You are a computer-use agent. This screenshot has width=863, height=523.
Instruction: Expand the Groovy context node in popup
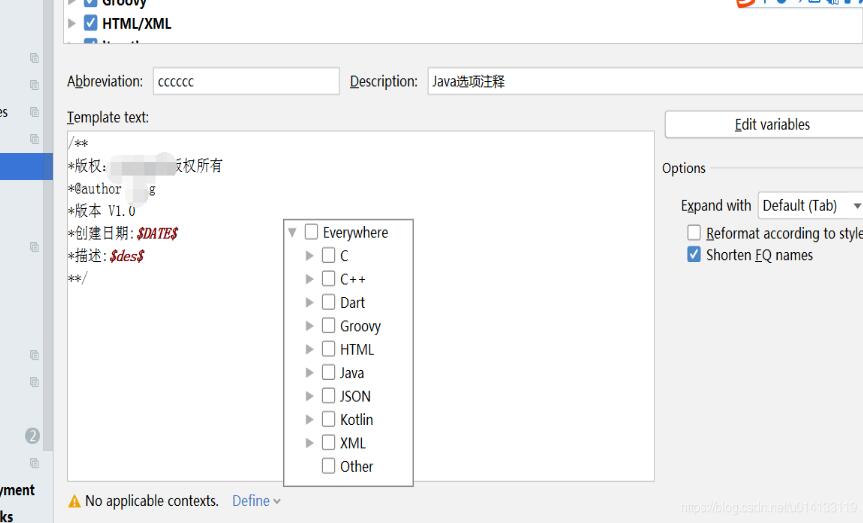pos(309,326)
